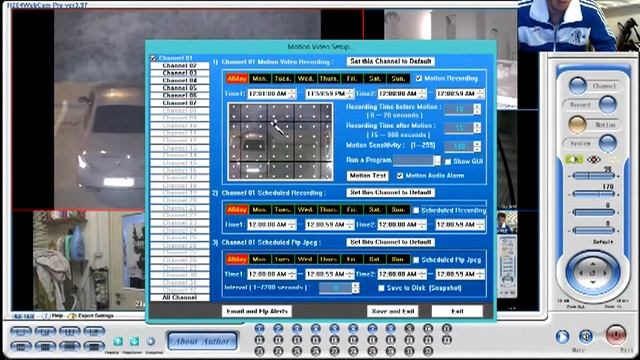
Task: Click Default below the control panel sliders
Action: click(x=603, y=242)
